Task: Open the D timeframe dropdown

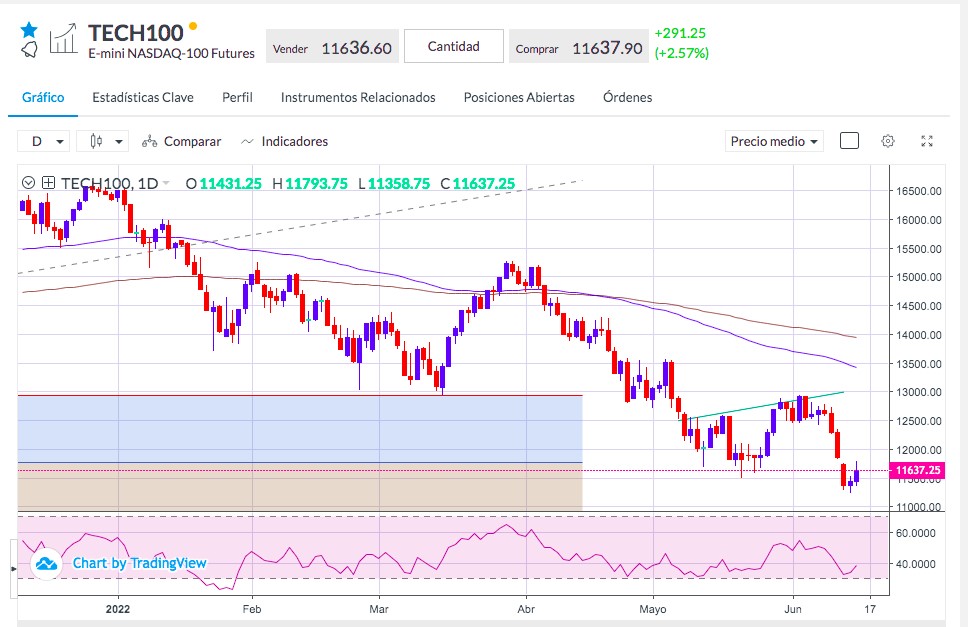Action: 43,141
